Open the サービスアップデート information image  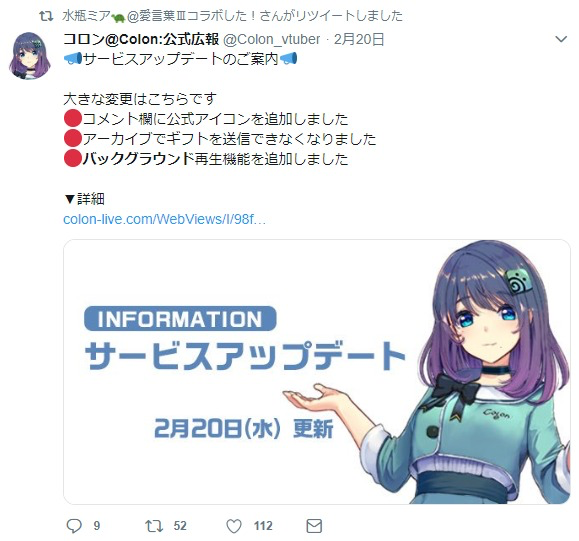317,371
